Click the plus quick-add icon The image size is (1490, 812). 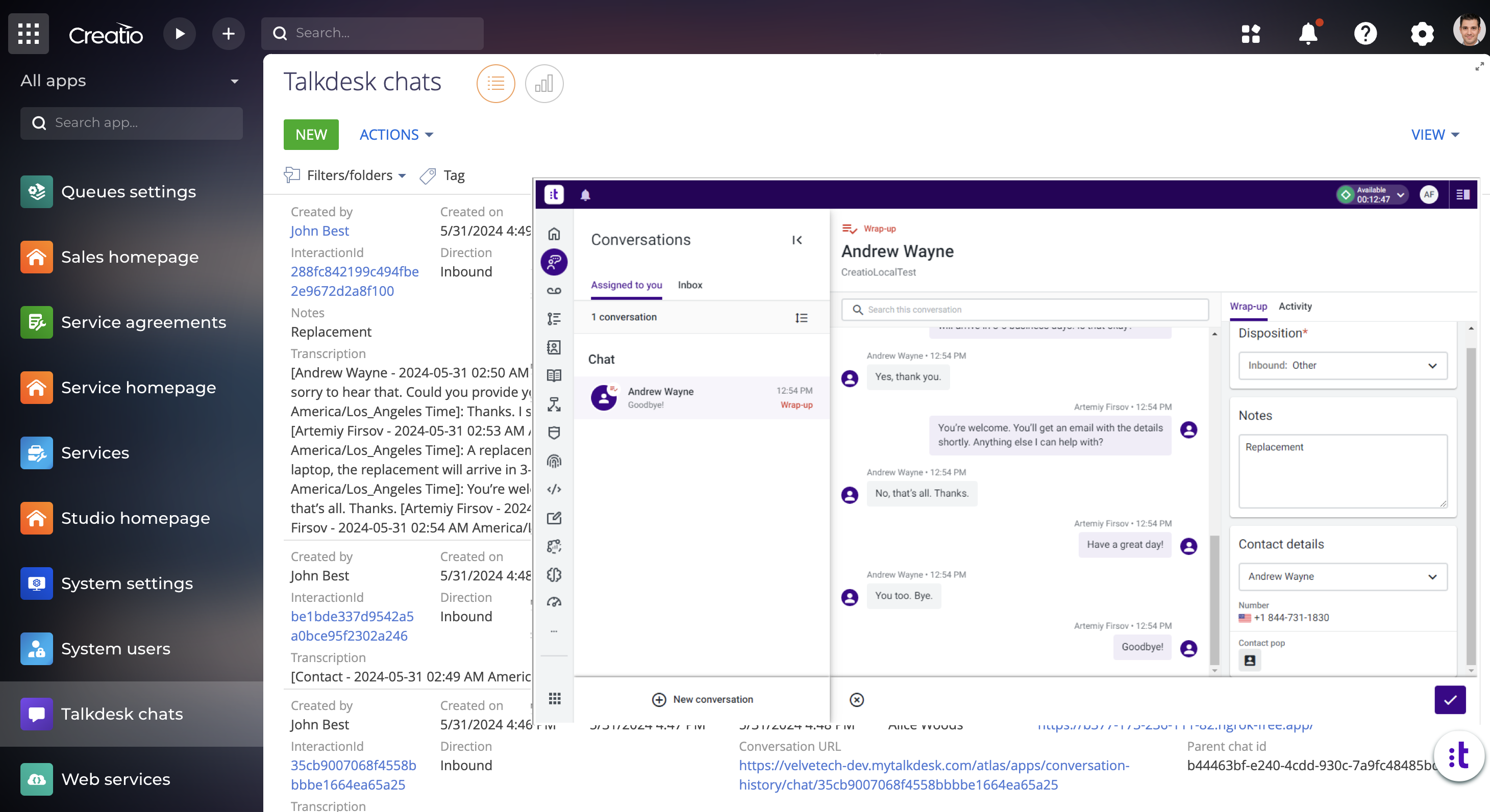coord(229,34)
